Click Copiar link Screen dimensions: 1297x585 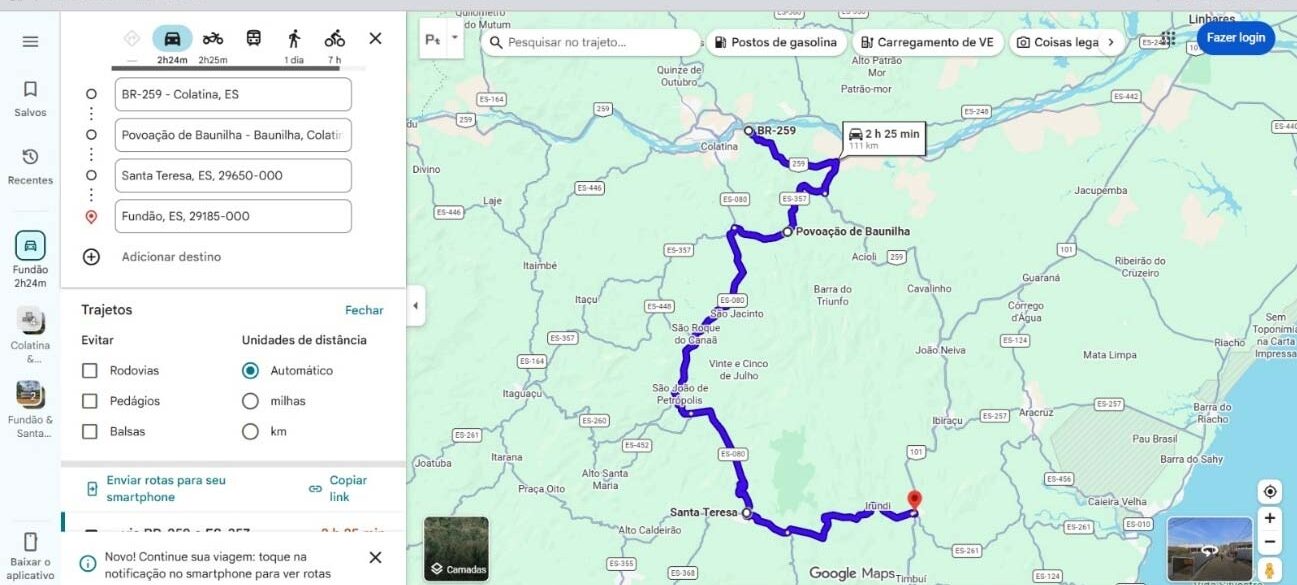[x=349, y=489]
